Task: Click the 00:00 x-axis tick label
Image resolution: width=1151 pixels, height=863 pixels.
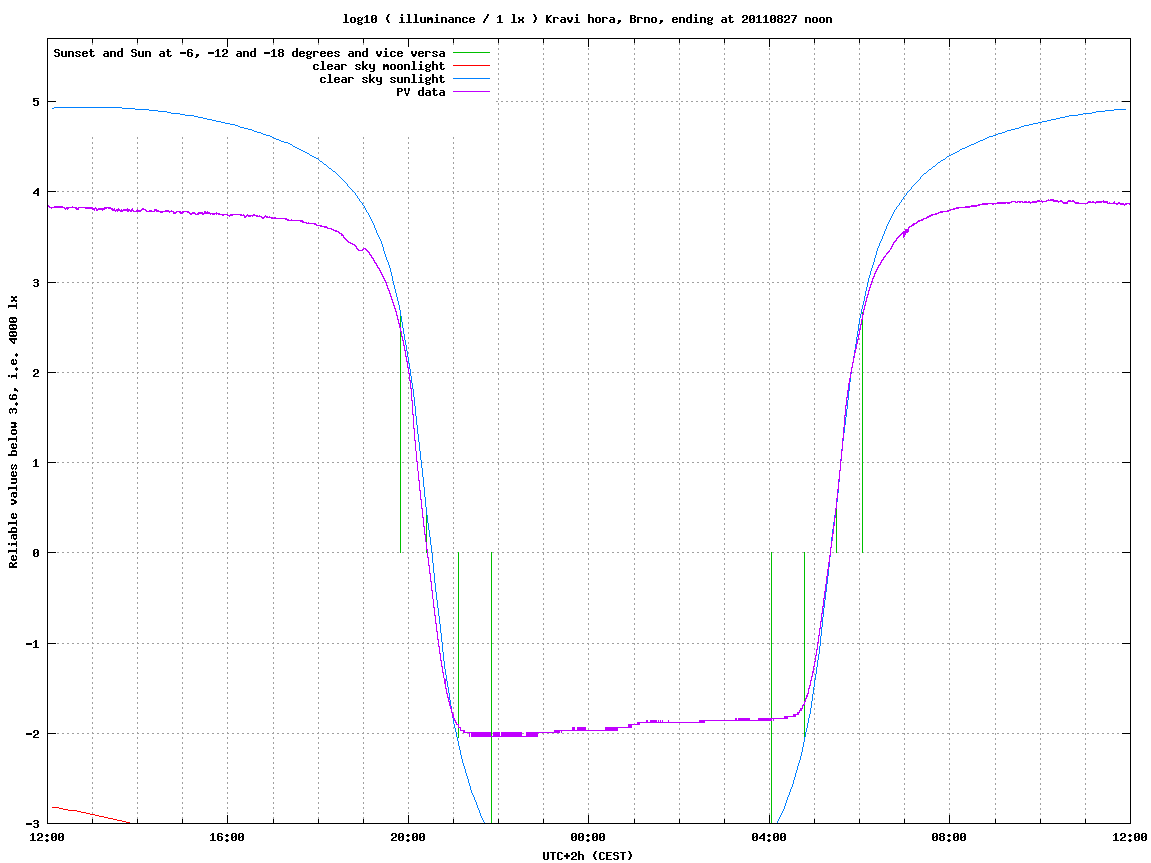Action: pyautogui.click(x=589, y=837)
